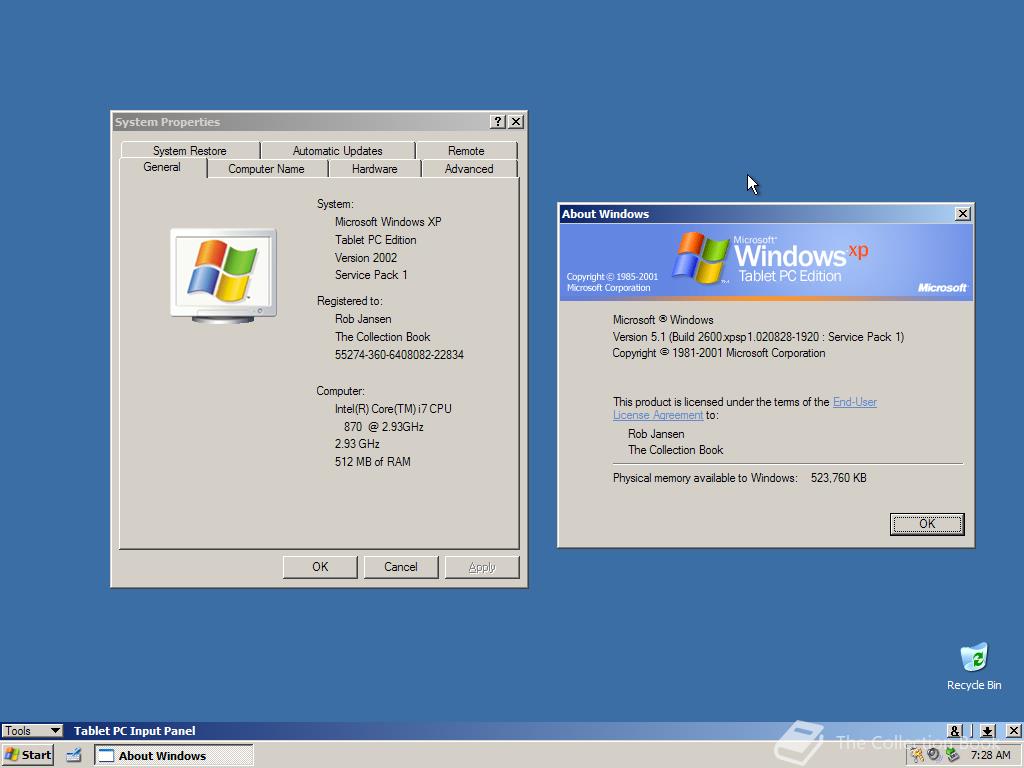Click Apply in System Properties
Viewport: 1024px width, 768px height.
tap(482, 566)
